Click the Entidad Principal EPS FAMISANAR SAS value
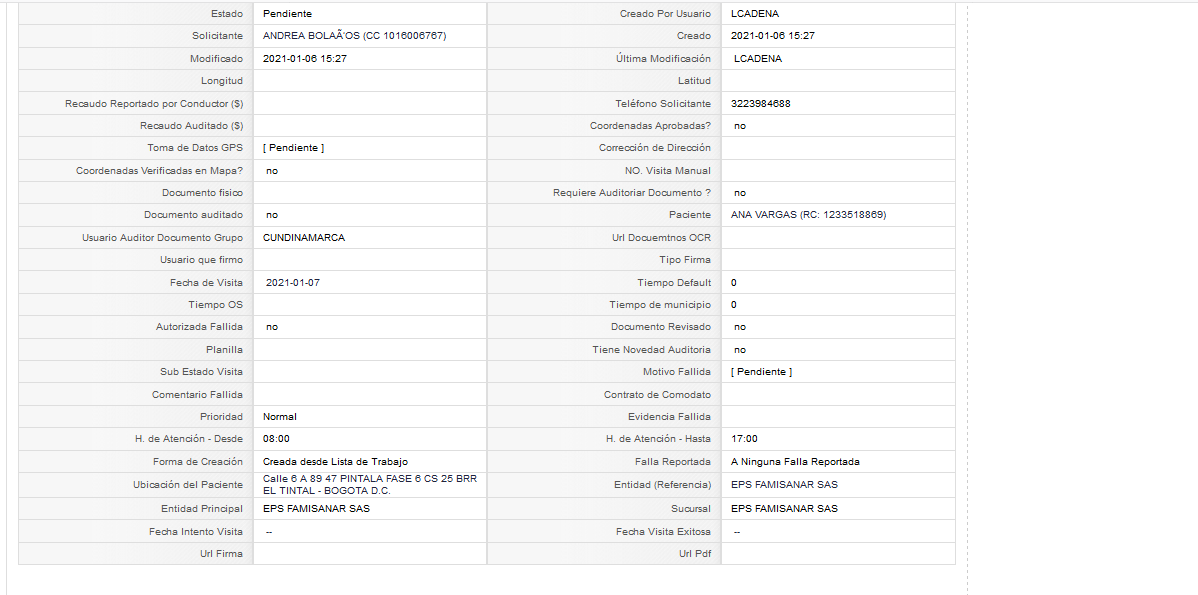The image size is (1198, 595). pos(316,509)
